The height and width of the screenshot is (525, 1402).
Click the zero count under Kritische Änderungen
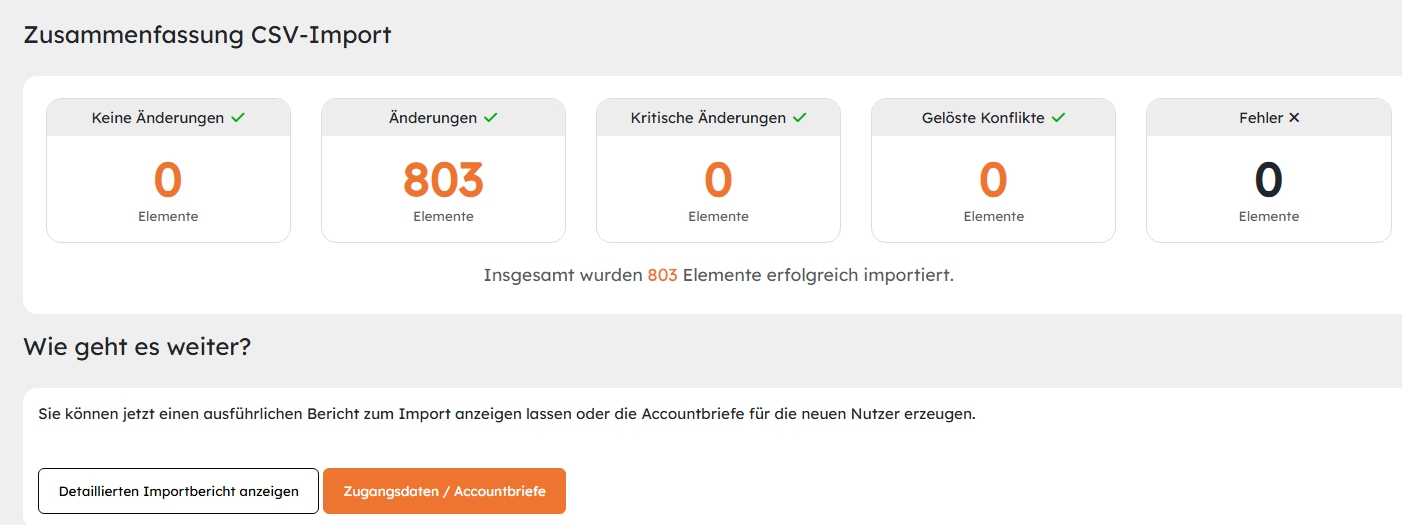tap(718, 180)
